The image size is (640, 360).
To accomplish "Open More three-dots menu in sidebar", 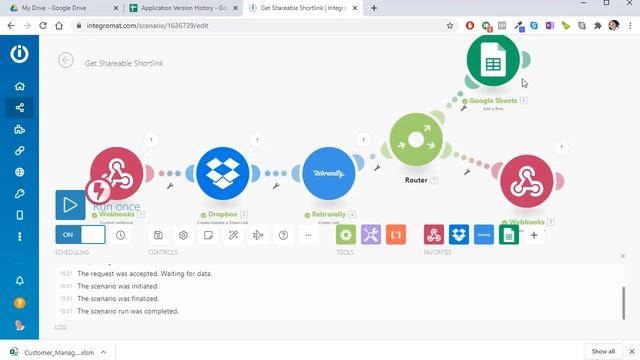I will pyautogui.click(x=20, y=237).
